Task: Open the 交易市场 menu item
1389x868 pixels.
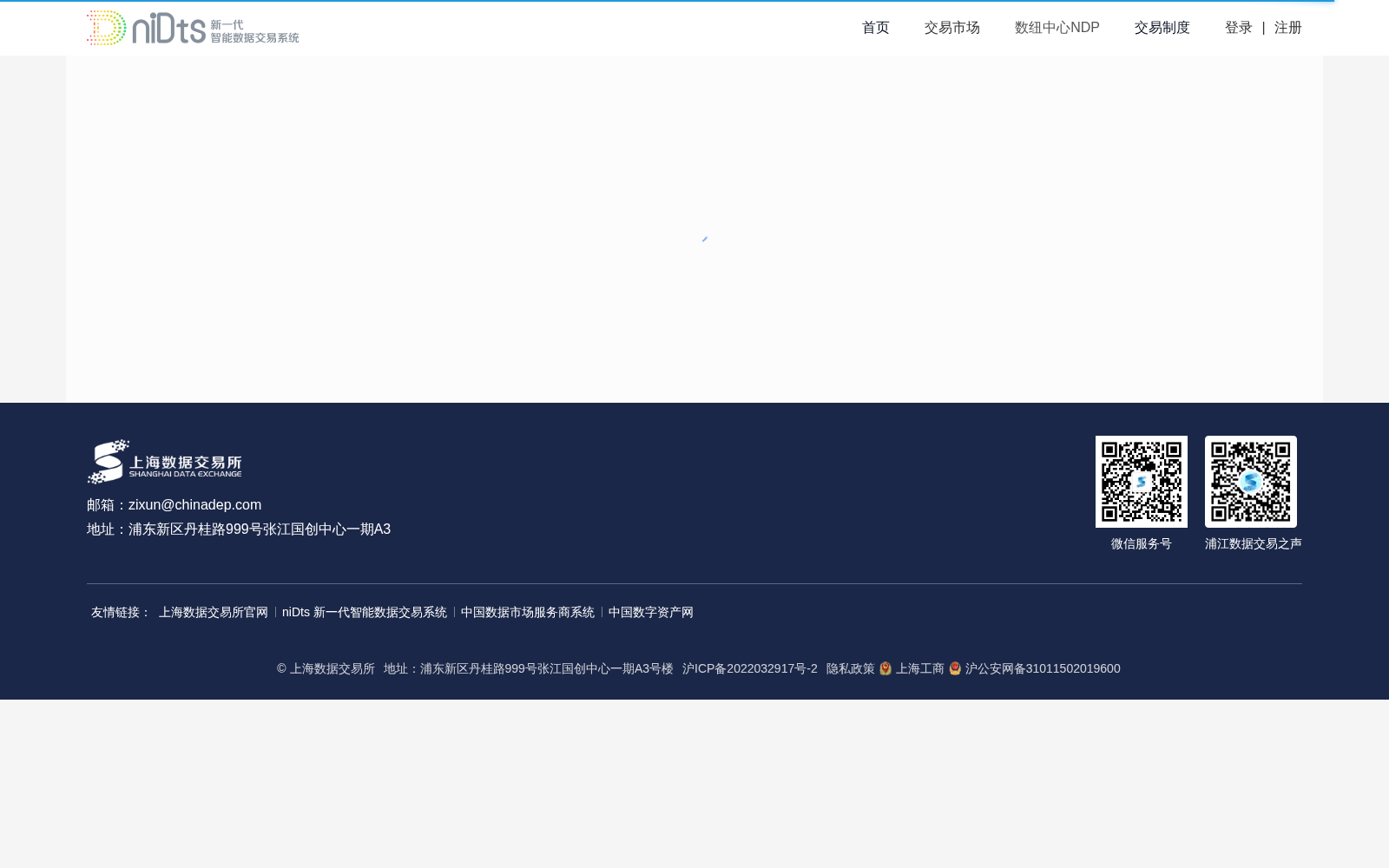Action: (951, 28)
